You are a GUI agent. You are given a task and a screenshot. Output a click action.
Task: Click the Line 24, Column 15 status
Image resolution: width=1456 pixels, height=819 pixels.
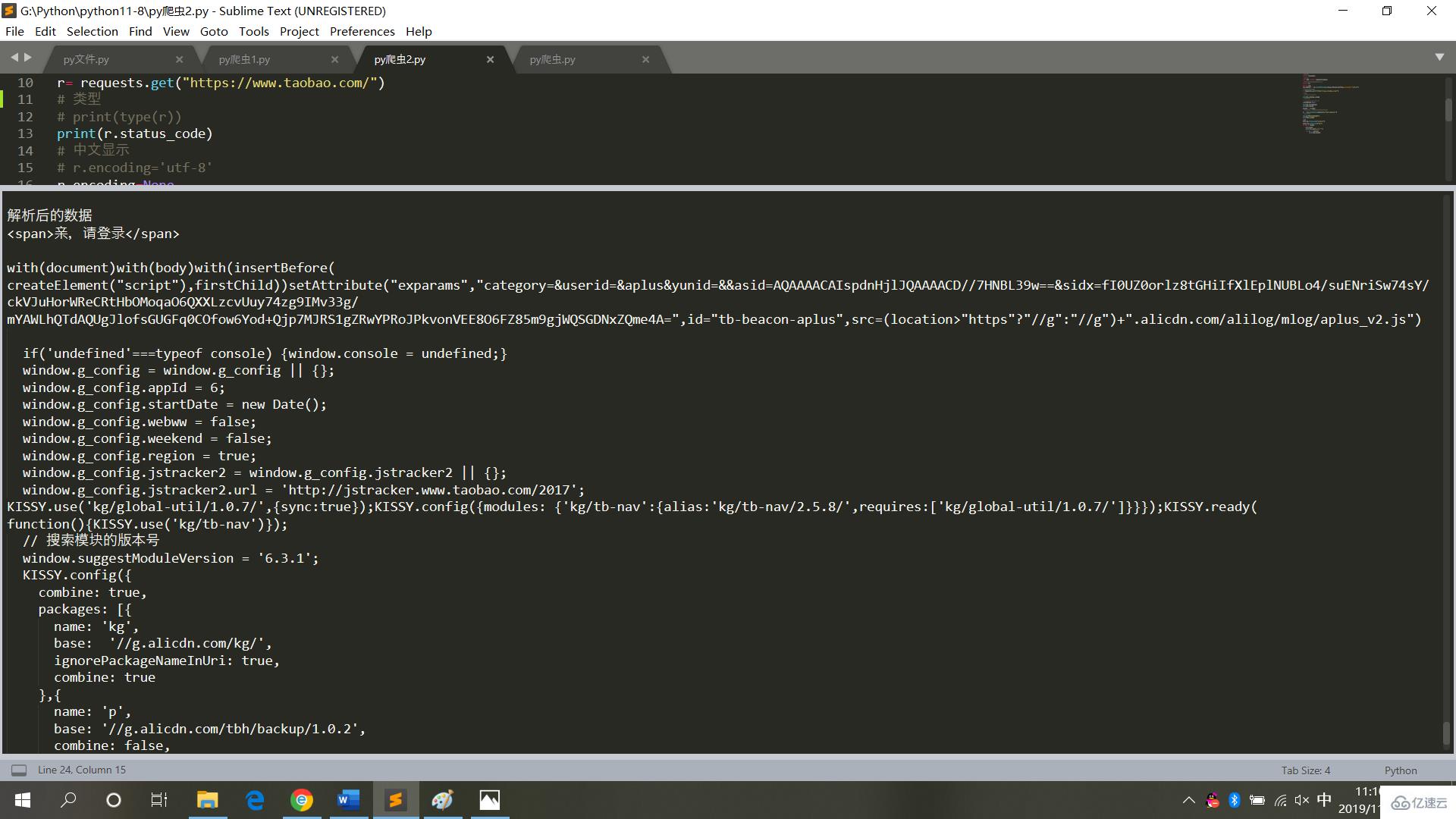pos(82,770)
